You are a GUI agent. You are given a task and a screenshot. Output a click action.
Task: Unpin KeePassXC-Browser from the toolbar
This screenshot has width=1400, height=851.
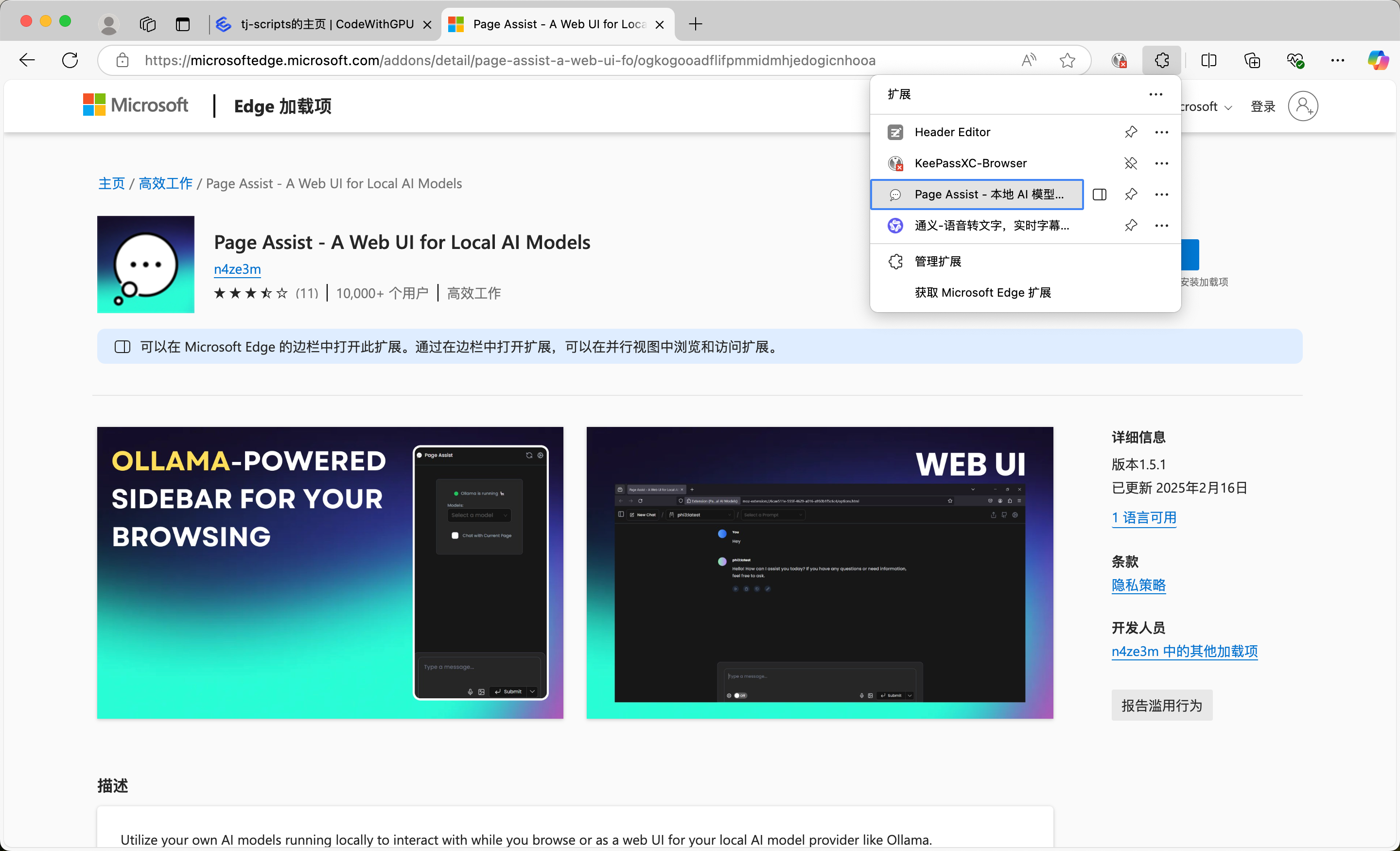1131,164
